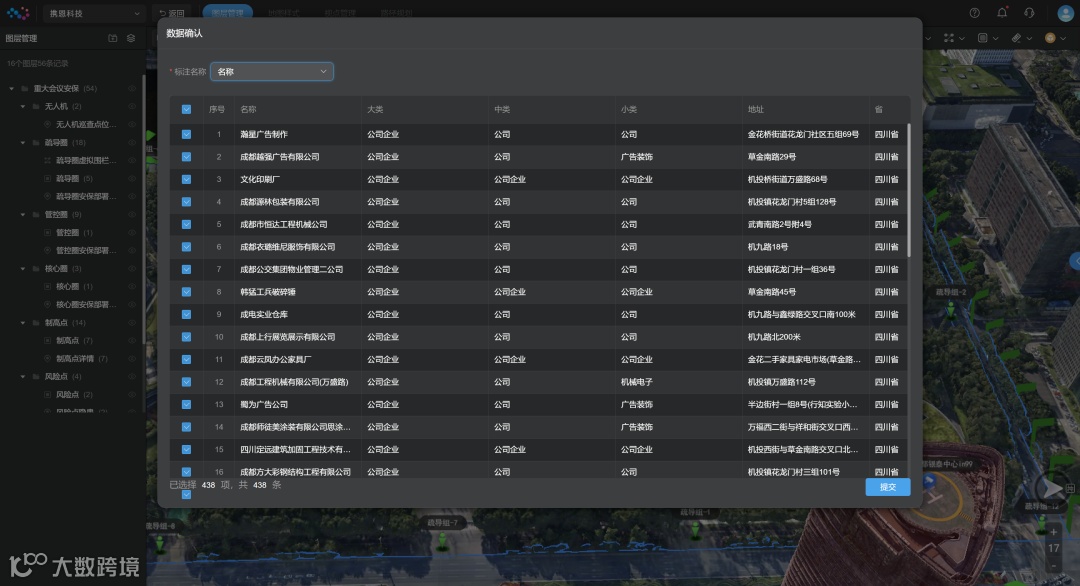
Task: Switch to the 图层管理 tab
Action: point(227,13)
